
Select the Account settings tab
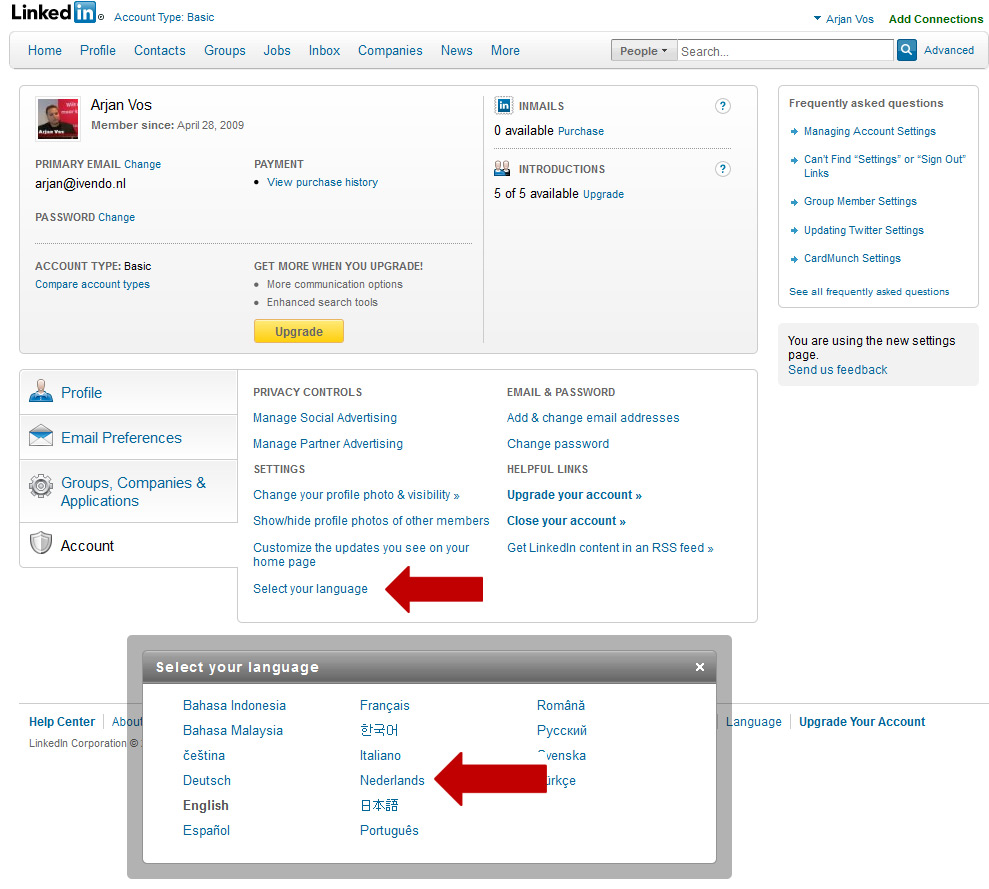point(129,546)
